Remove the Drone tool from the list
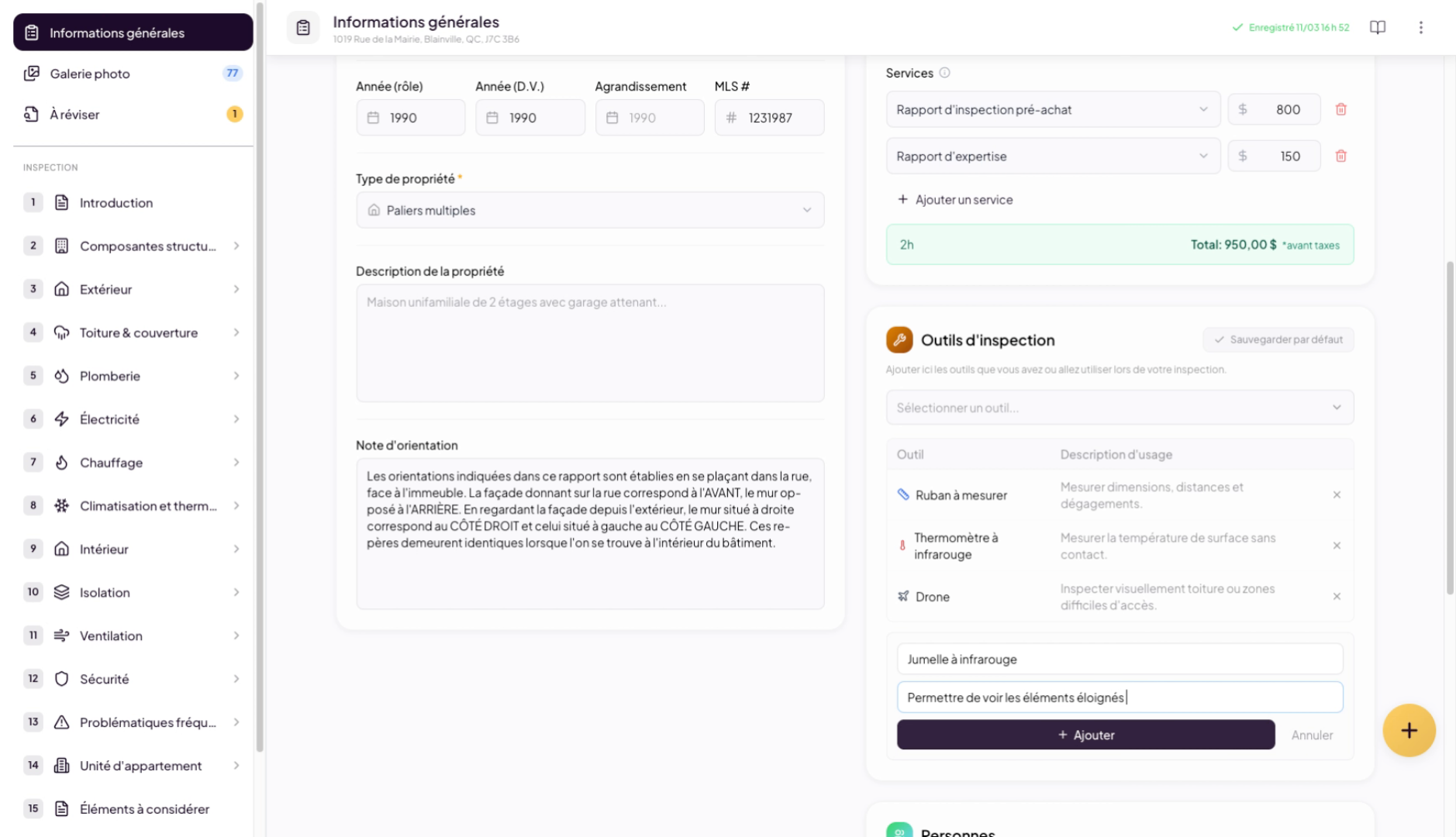Viewport: 1456px width, 837px height. pos(1337,597)
